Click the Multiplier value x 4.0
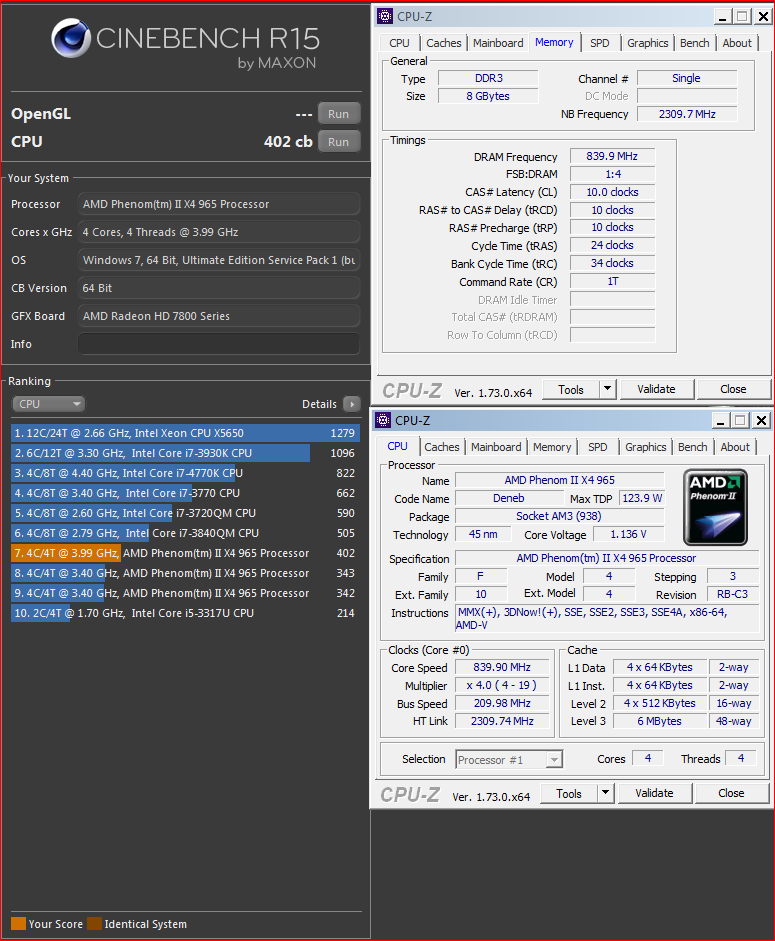 (x=502, y=685)
